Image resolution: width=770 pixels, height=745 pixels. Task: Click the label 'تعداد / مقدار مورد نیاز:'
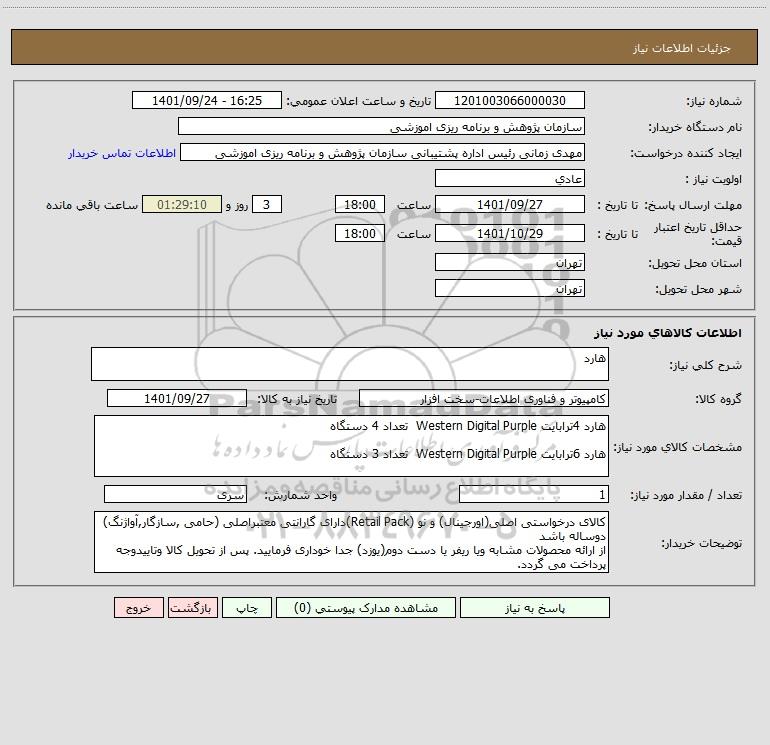pyautogui.click(x=686, y=495)
